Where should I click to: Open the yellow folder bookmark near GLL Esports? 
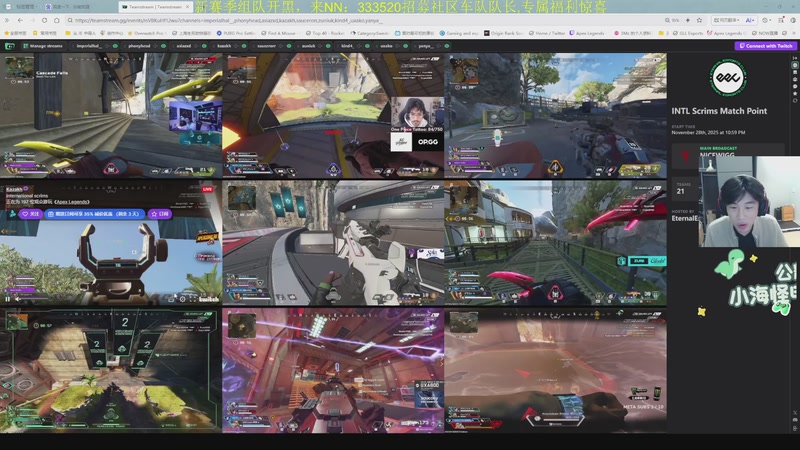(661, 33)
